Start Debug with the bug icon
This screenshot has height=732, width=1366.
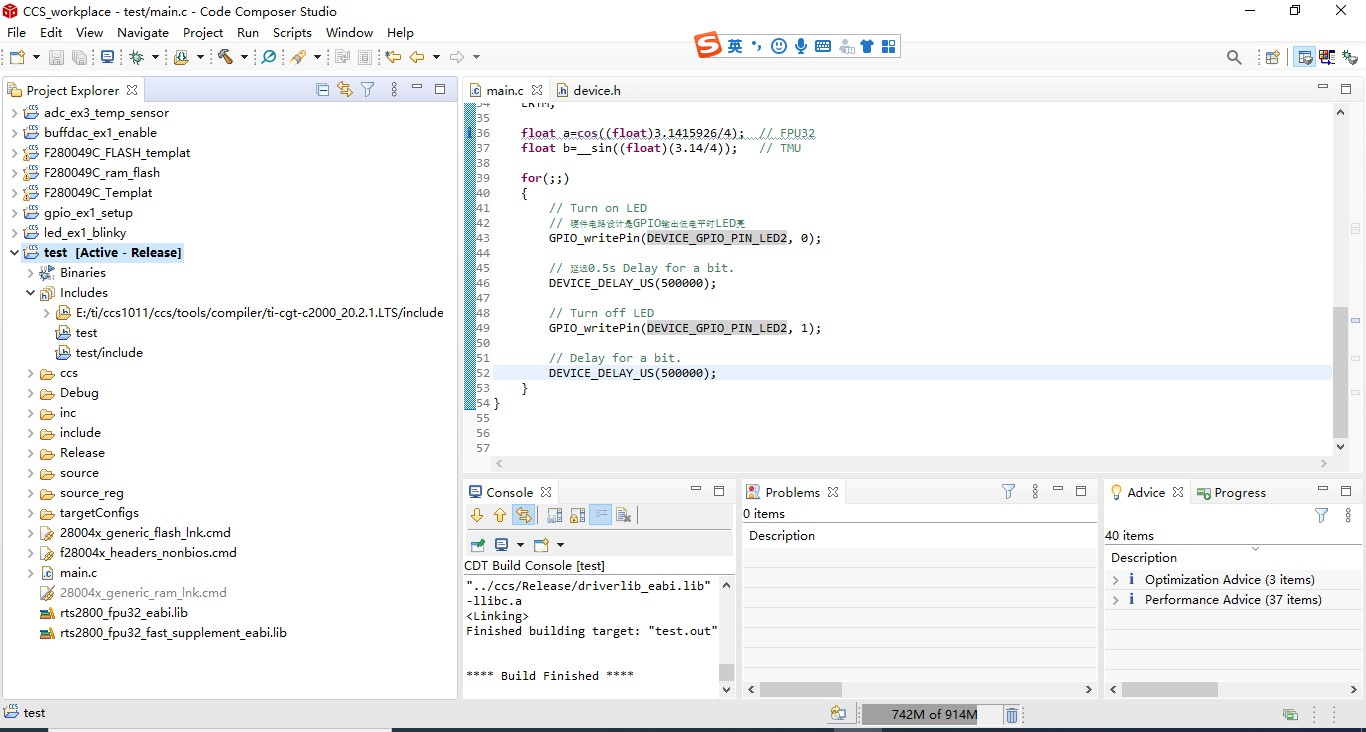coord(136,57)
